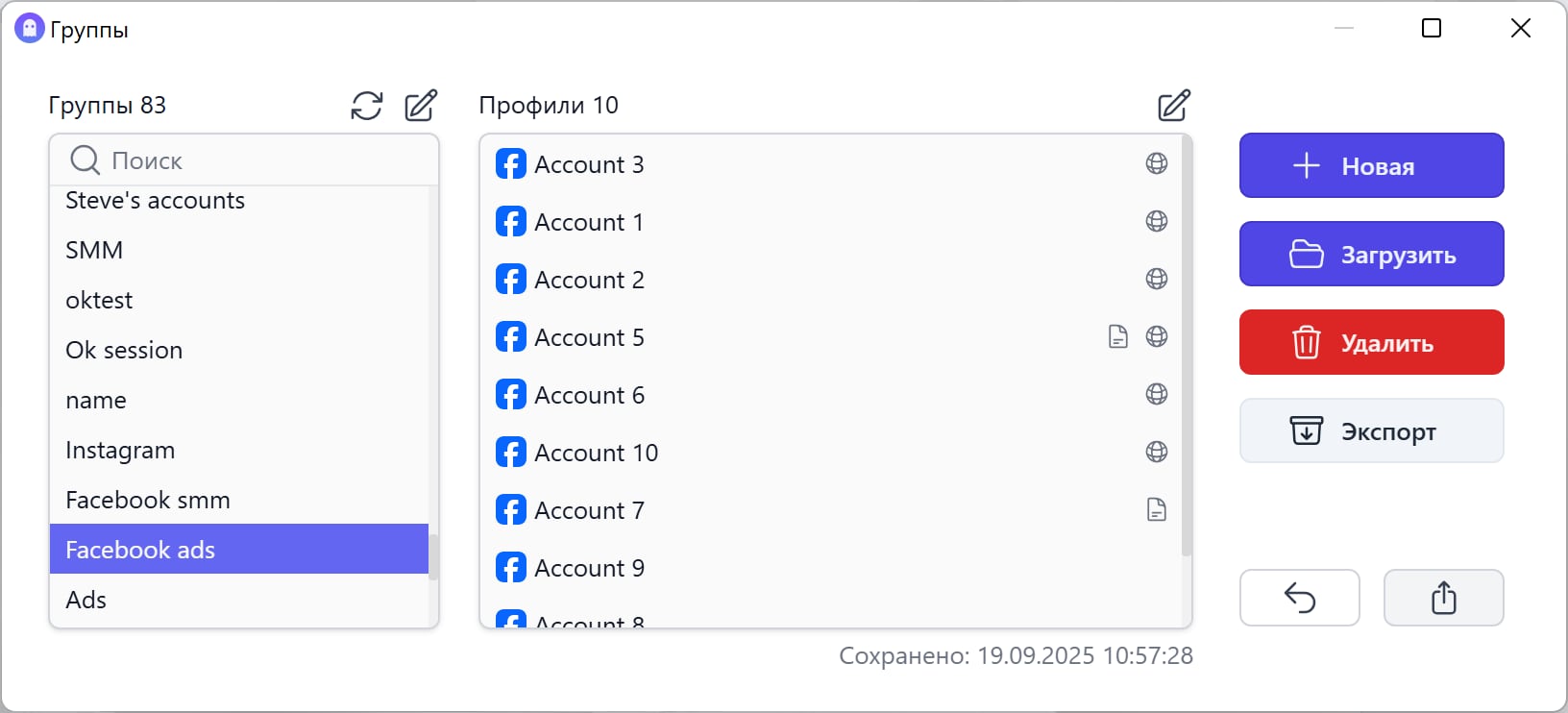Click the document icon on Account 5
1568x713 pixels.
[1118, 337]
